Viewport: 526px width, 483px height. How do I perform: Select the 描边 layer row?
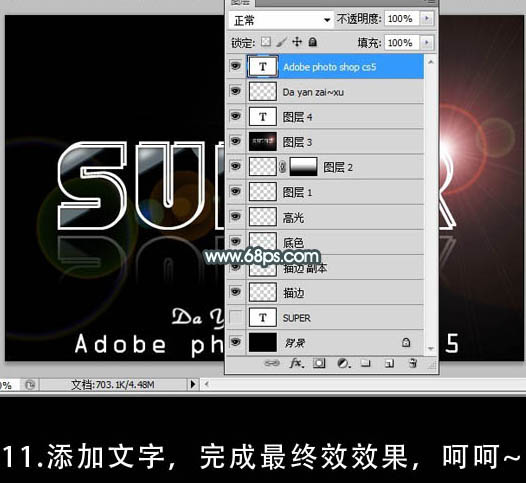pos(325,292)
